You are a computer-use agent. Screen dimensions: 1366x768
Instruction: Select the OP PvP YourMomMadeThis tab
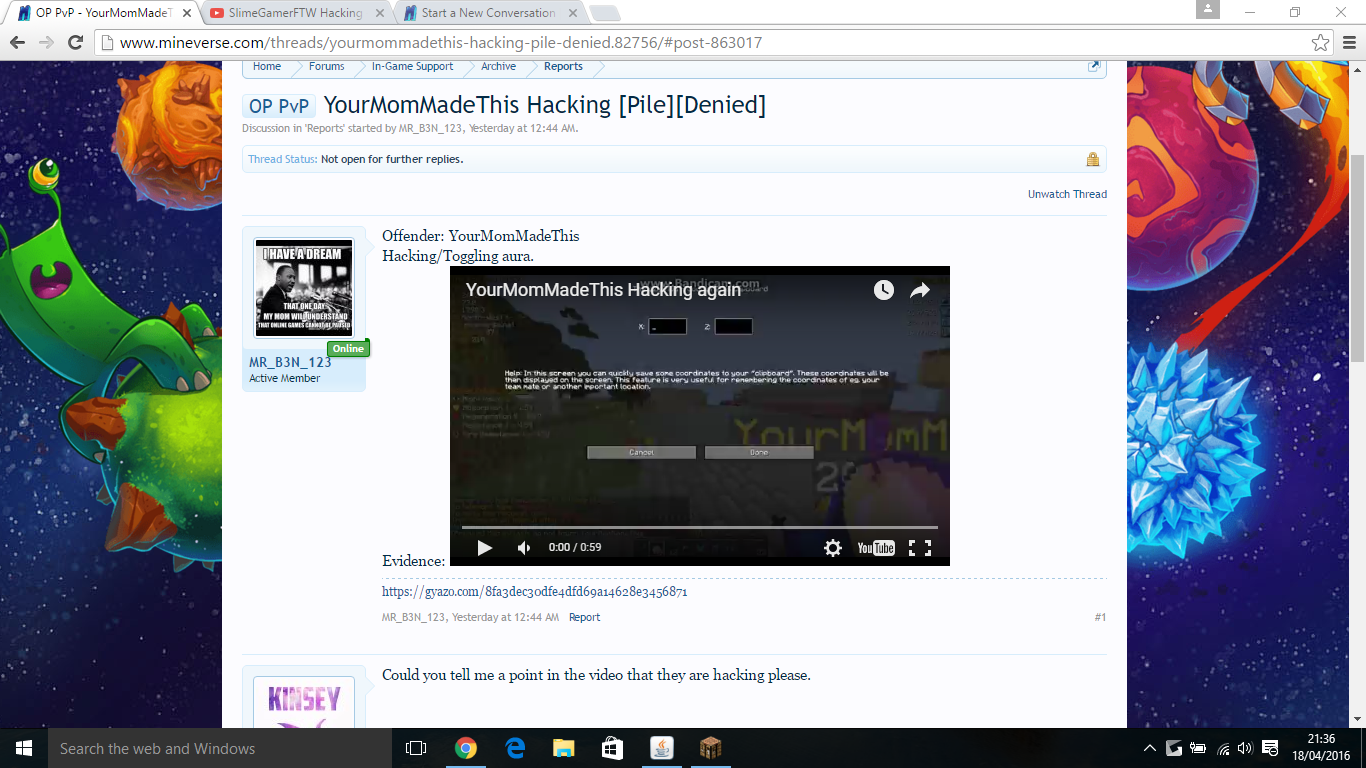click(x=105, y=13)
